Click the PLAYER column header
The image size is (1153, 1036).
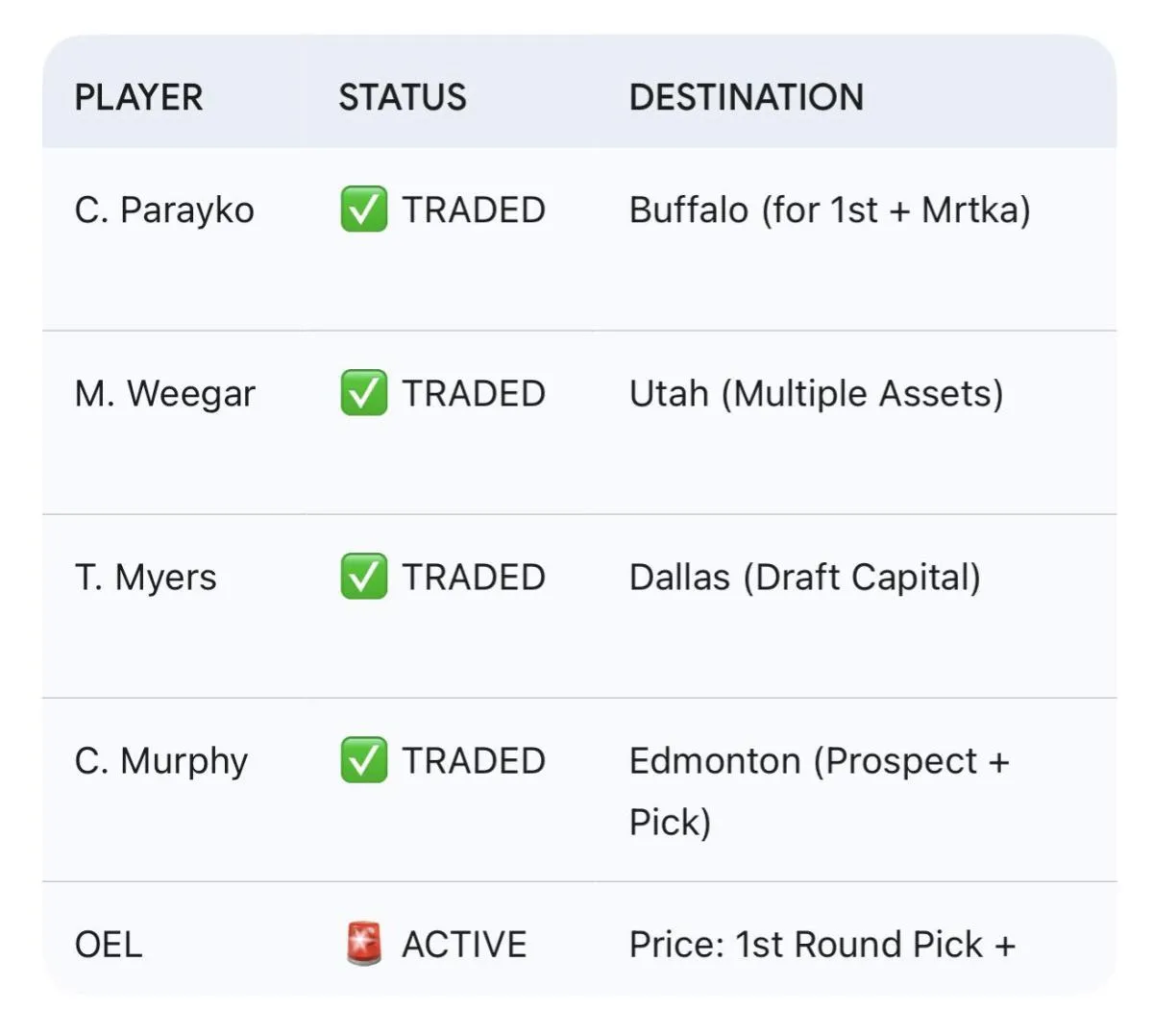[x=138, y=97]
